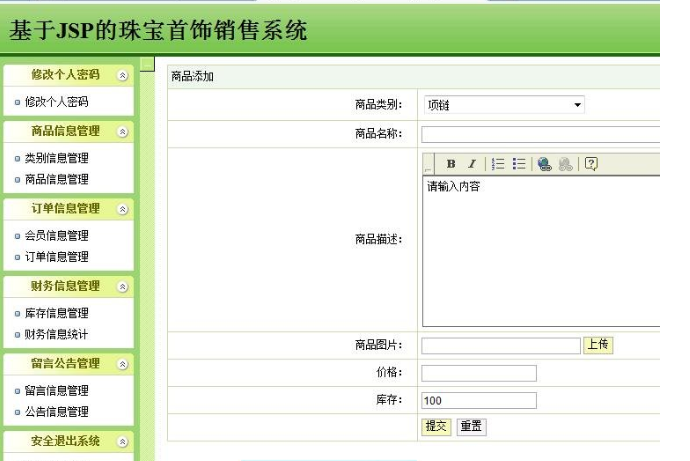
Task: Focus the 商品图片 path field
Action: (501, 345)
